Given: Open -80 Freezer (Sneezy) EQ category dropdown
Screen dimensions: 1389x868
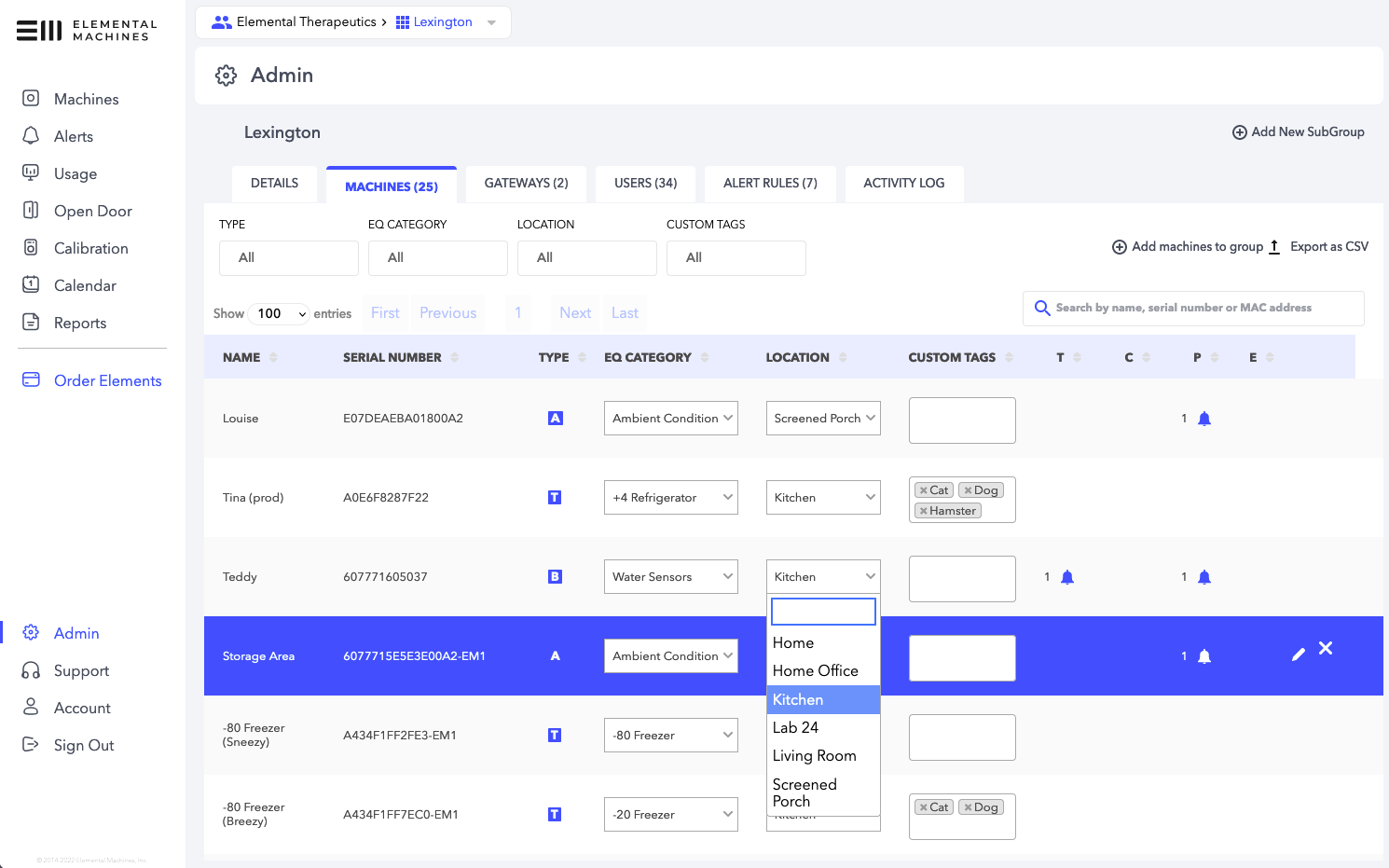Looking at the screenshot, I should (670, 736).
